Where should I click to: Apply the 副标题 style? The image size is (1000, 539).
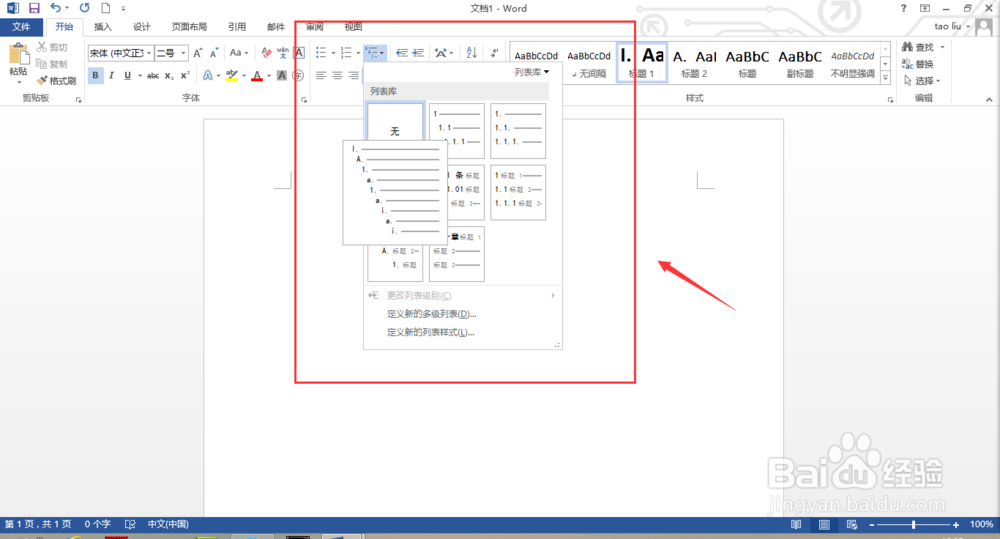pyautogui.click(x=800, y=64)
